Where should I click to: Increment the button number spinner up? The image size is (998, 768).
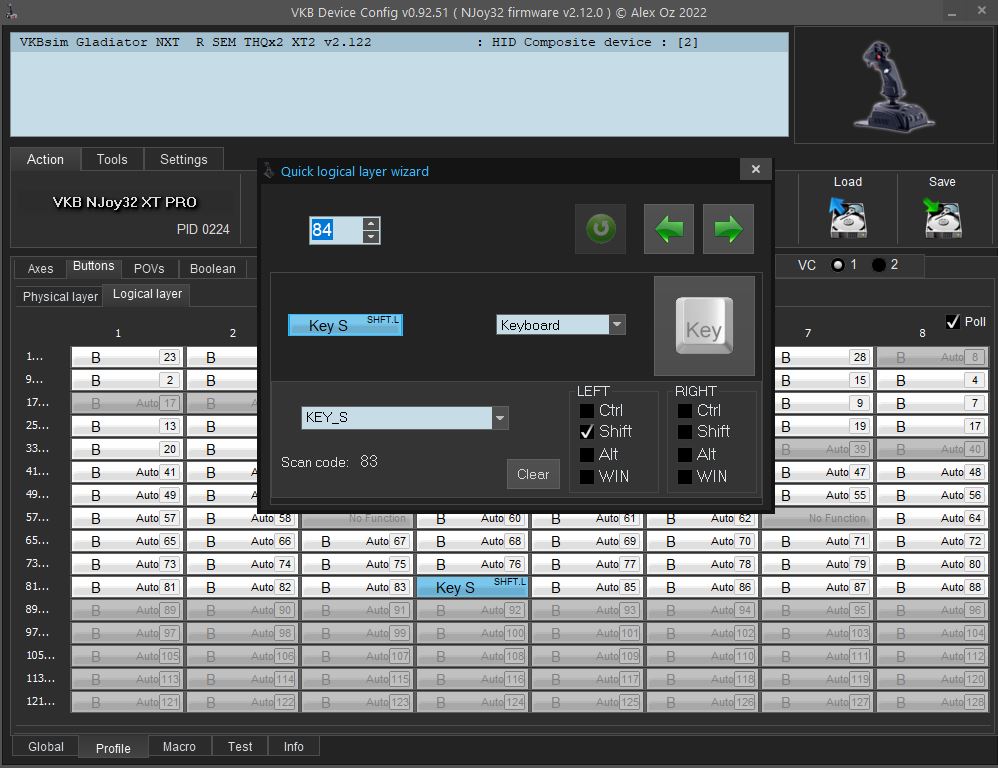click(371, 223)
